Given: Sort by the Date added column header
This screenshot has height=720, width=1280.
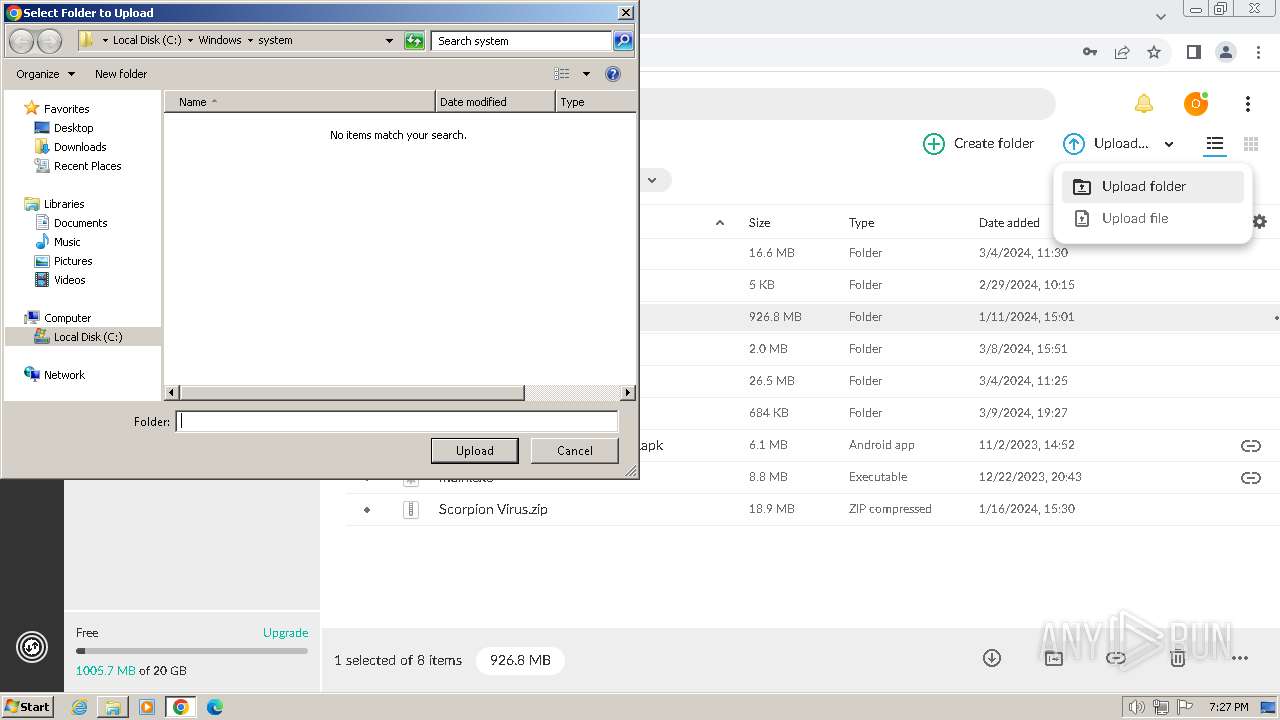Looking at the screenshot, I should pyautogui.click(x=1009, y=223).
